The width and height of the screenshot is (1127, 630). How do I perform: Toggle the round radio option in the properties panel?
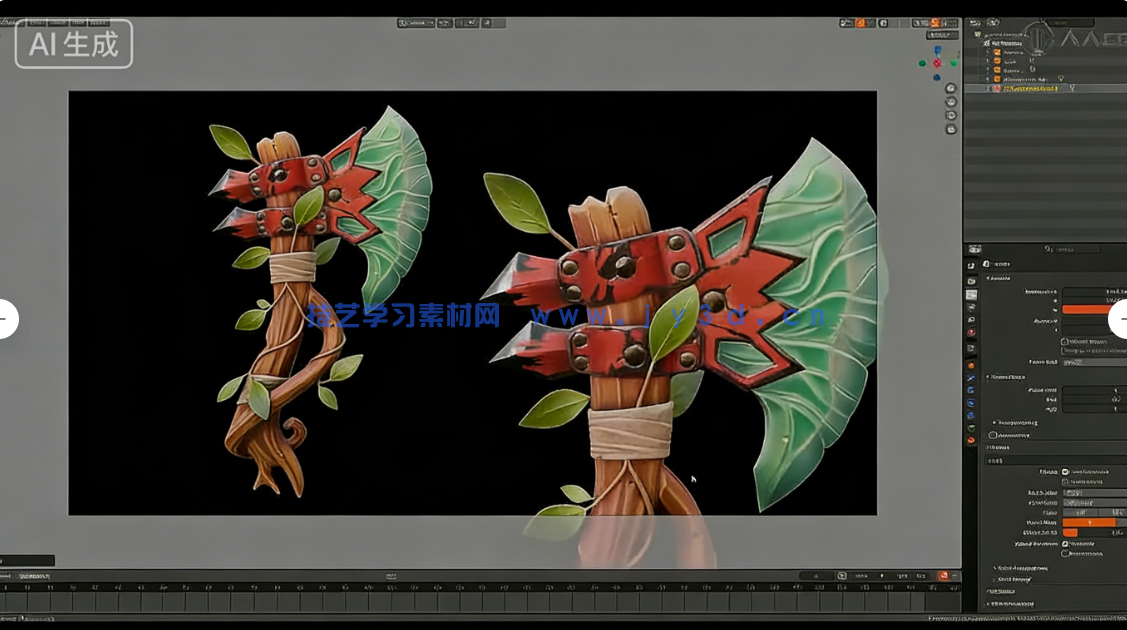tap(992, 435)
